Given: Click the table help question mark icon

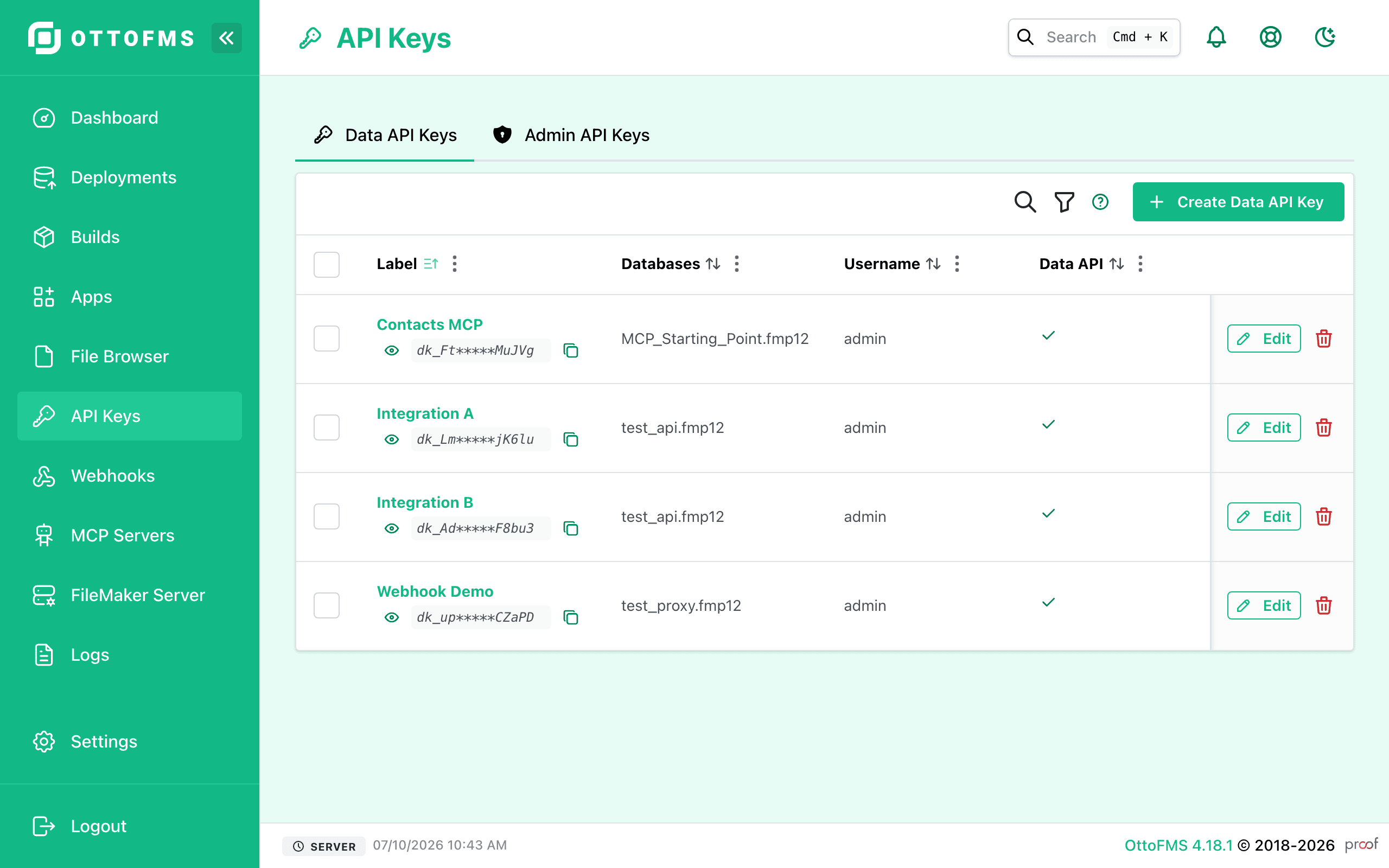Looking at the screenshot, I should pos(1100,202).
